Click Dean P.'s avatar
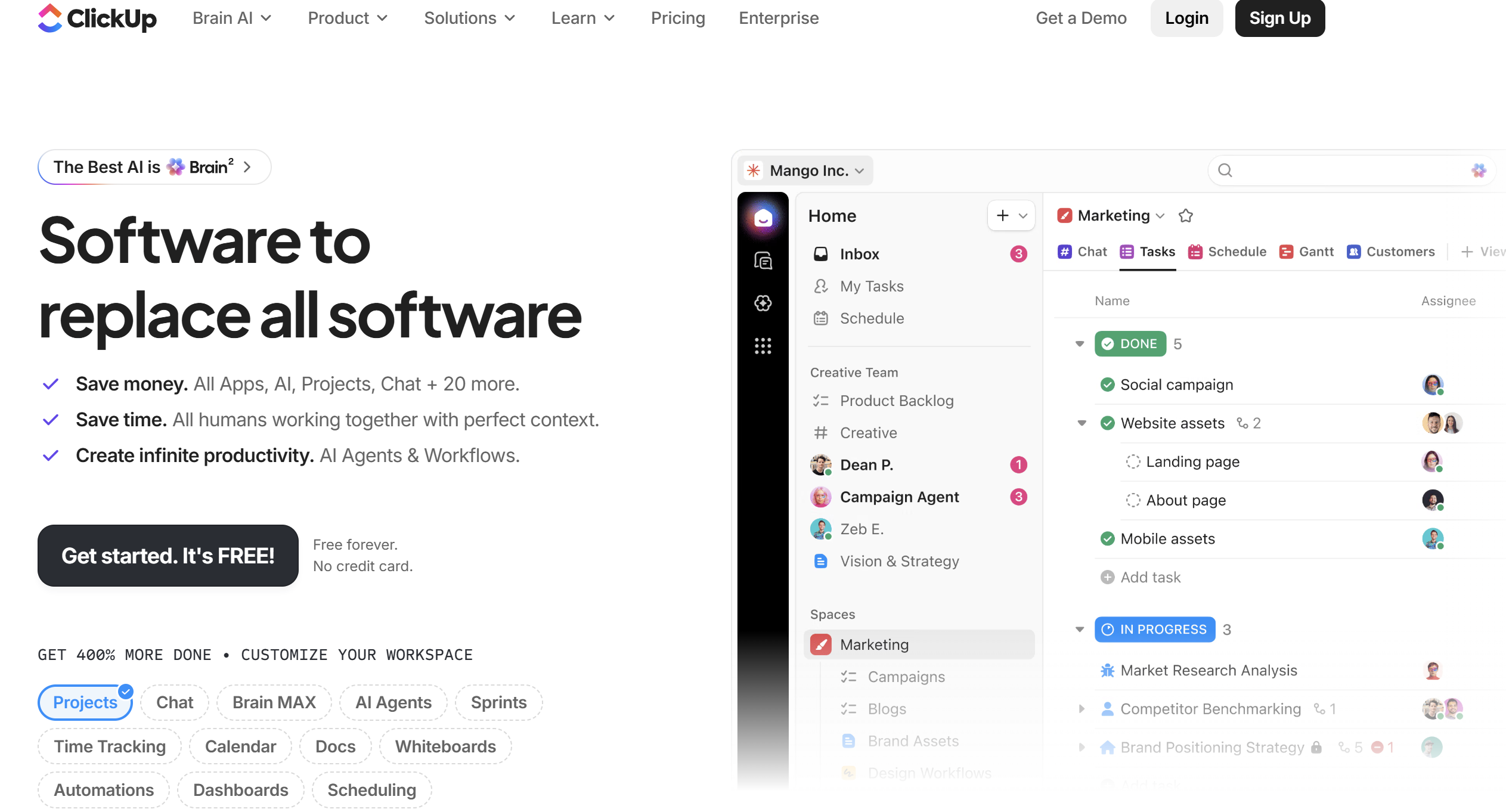 (821, 465)
